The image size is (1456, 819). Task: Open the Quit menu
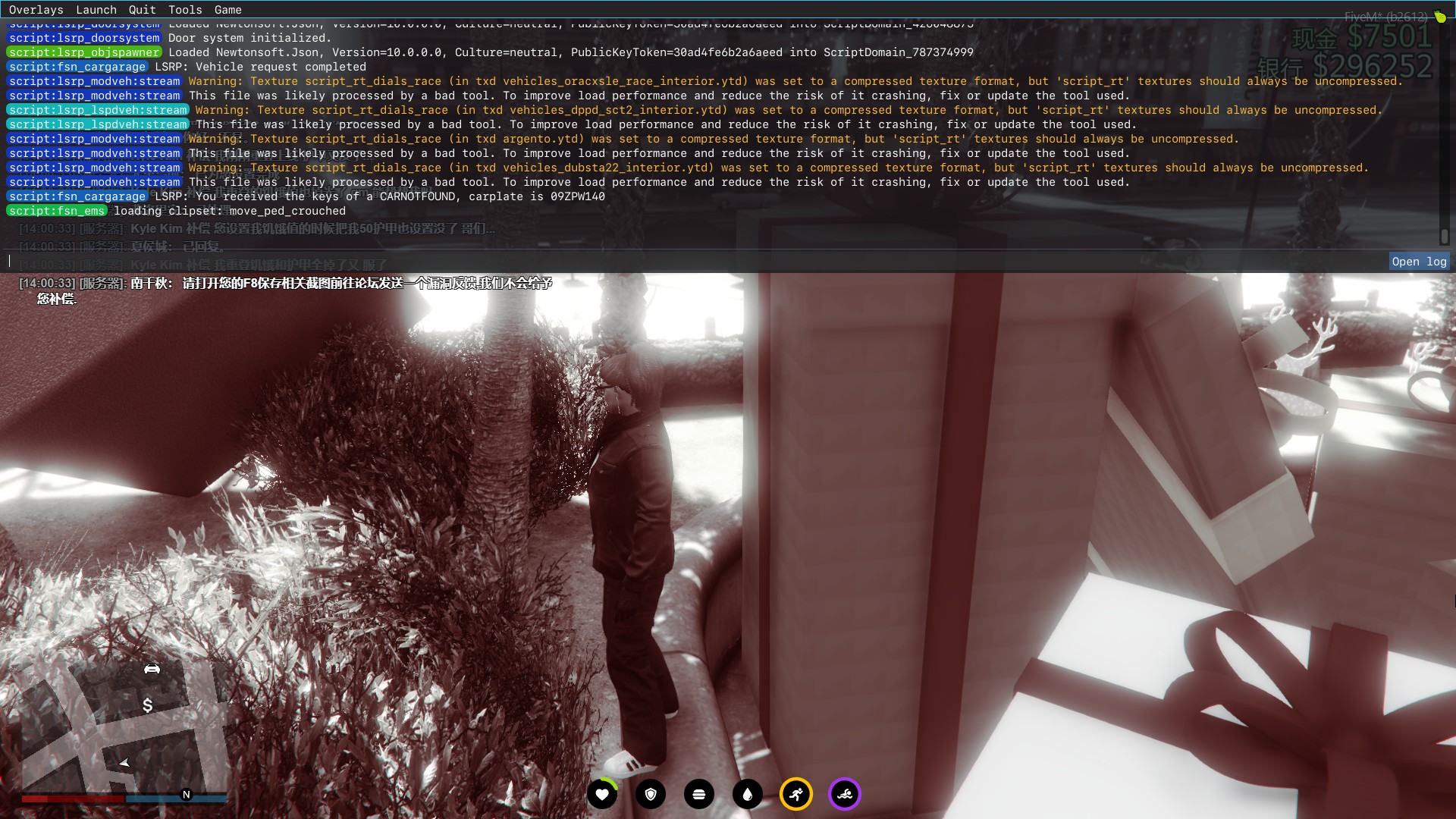tap(142, 10)
